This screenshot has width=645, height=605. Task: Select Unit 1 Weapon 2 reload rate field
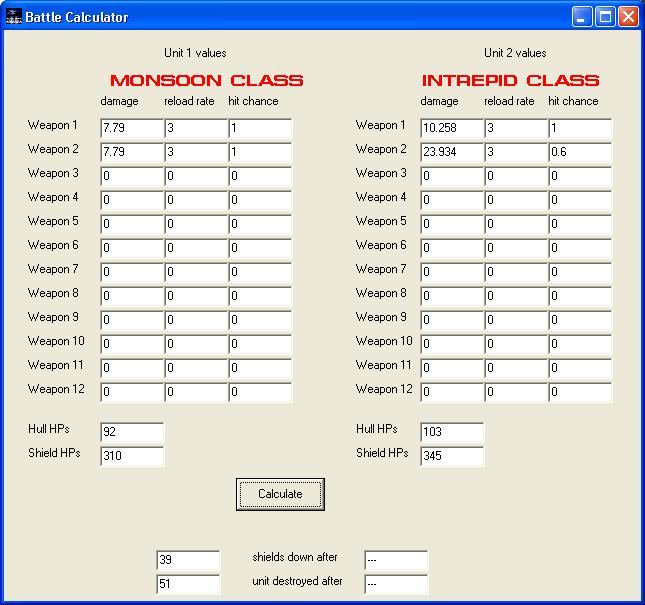pos(196,152)
